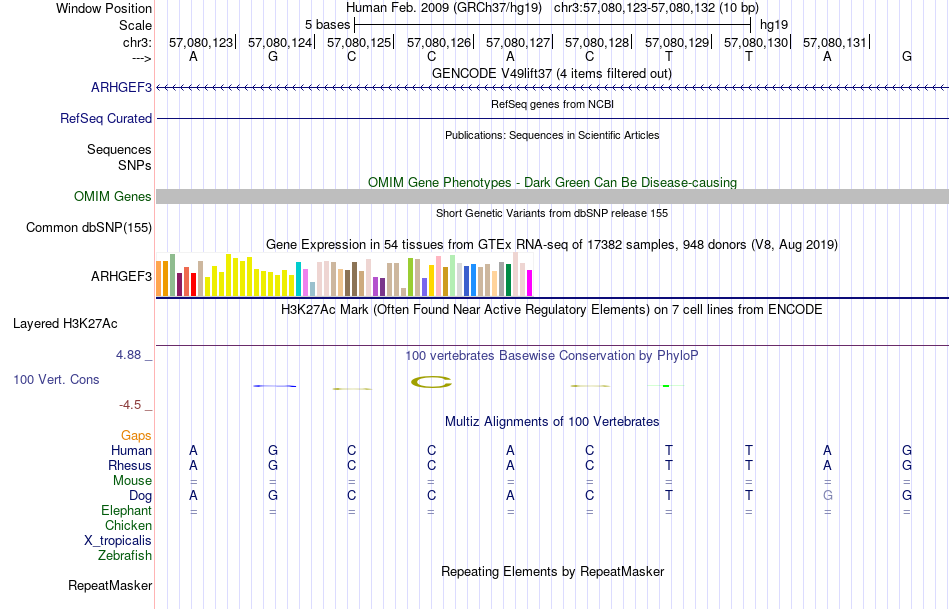
Task: Click the Common dbSNP(155) track label
Action: pos(89,228)
